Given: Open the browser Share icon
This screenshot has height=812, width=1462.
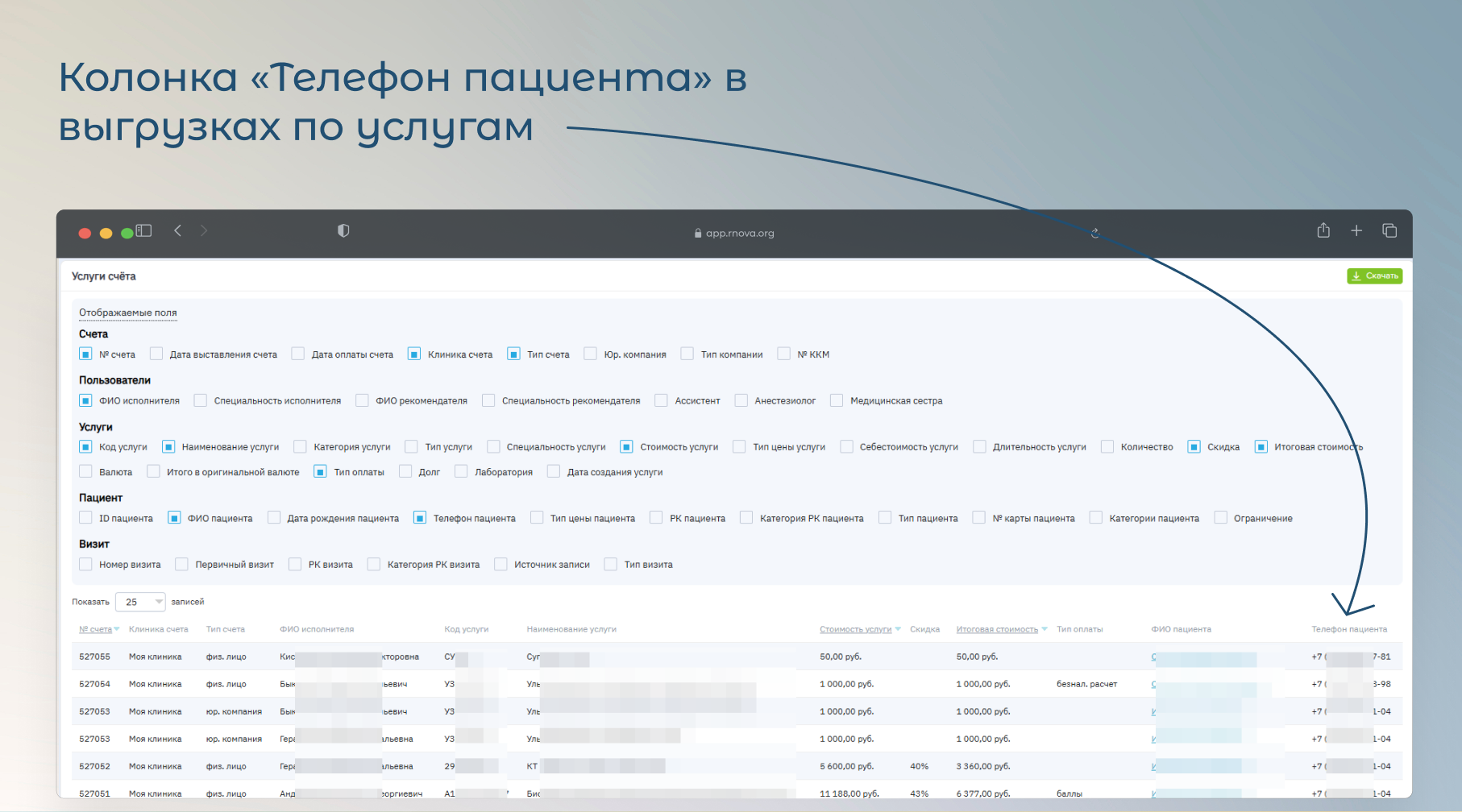Looking at the screenshot, I should [1323, 231].
